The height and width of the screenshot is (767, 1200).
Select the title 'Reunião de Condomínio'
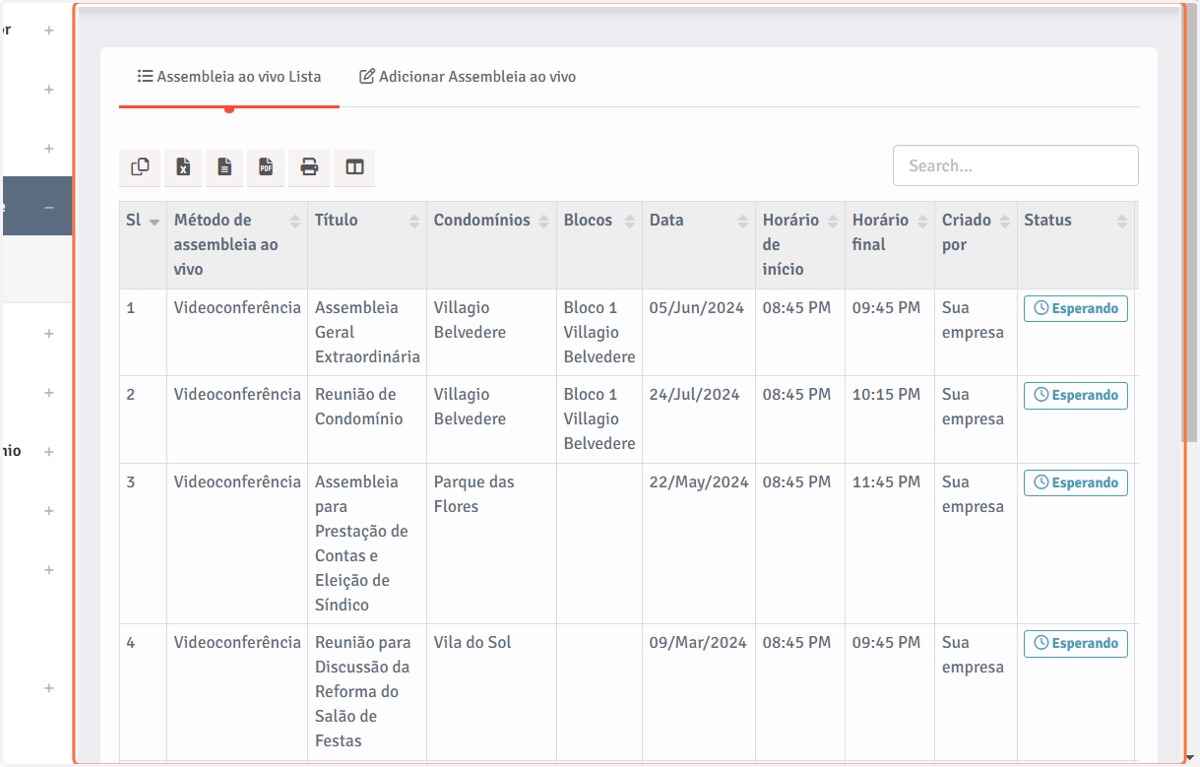tap(359, 407)
